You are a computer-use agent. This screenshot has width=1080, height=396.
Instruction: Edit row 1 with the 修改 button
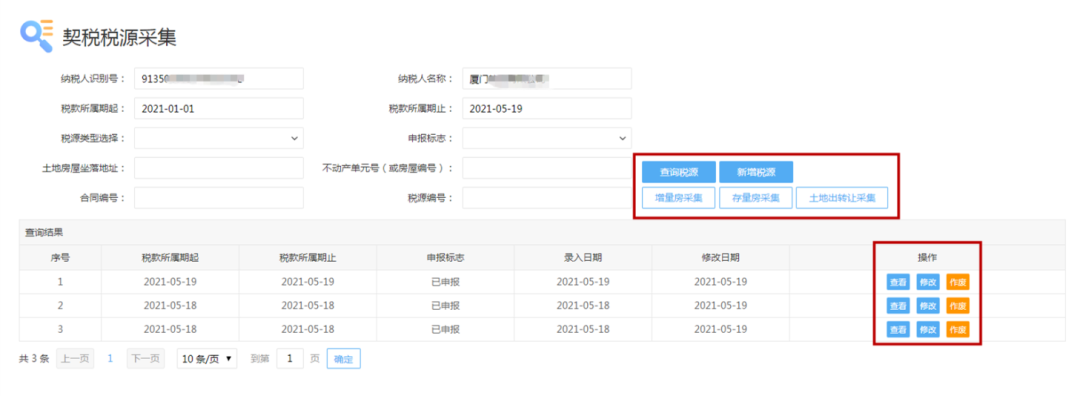927,282
